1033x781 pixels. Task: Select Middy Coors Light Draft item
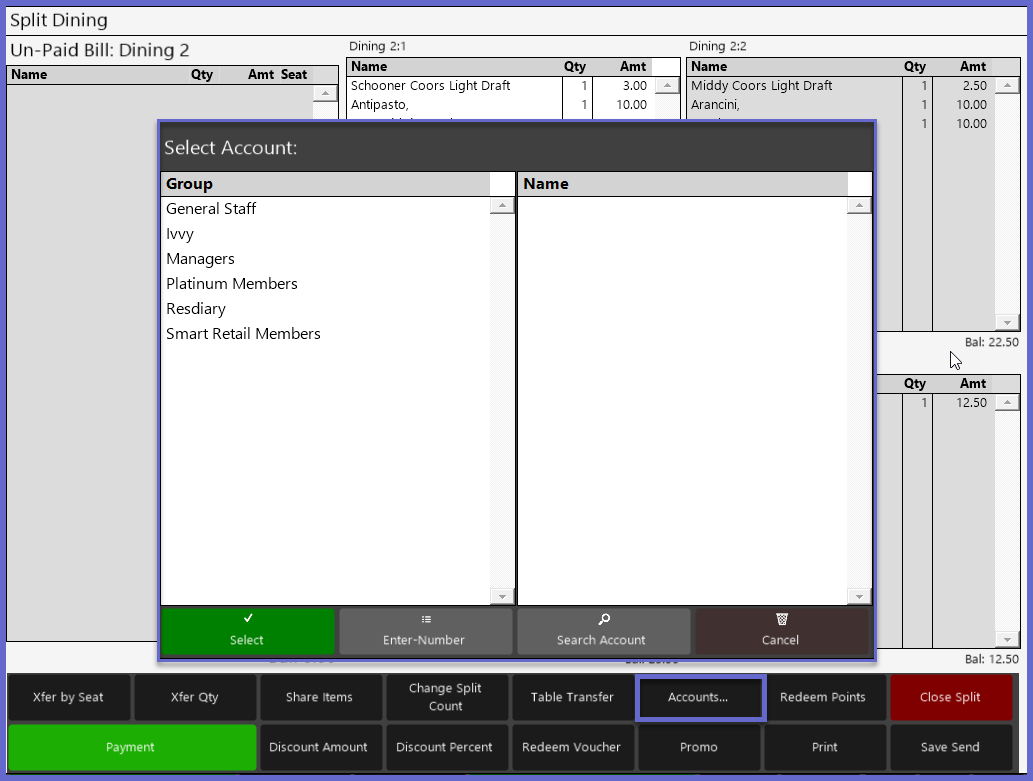click(762, 86)
